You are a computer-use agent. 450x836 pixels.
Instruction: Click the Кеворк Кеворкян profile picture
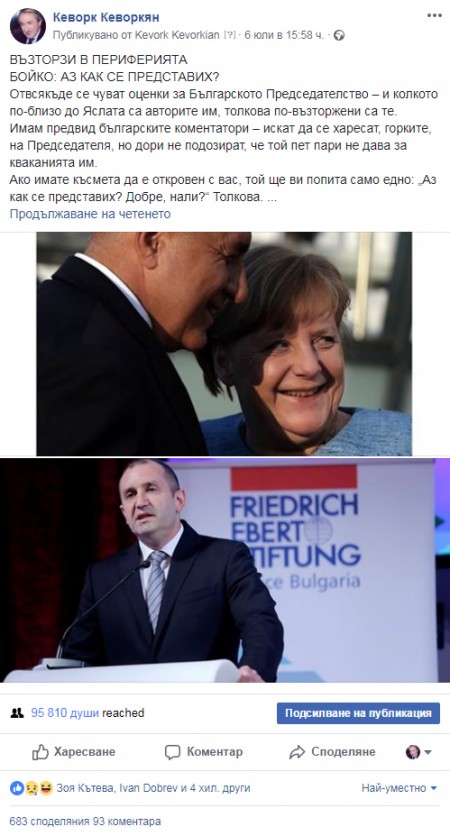point(27,26)
